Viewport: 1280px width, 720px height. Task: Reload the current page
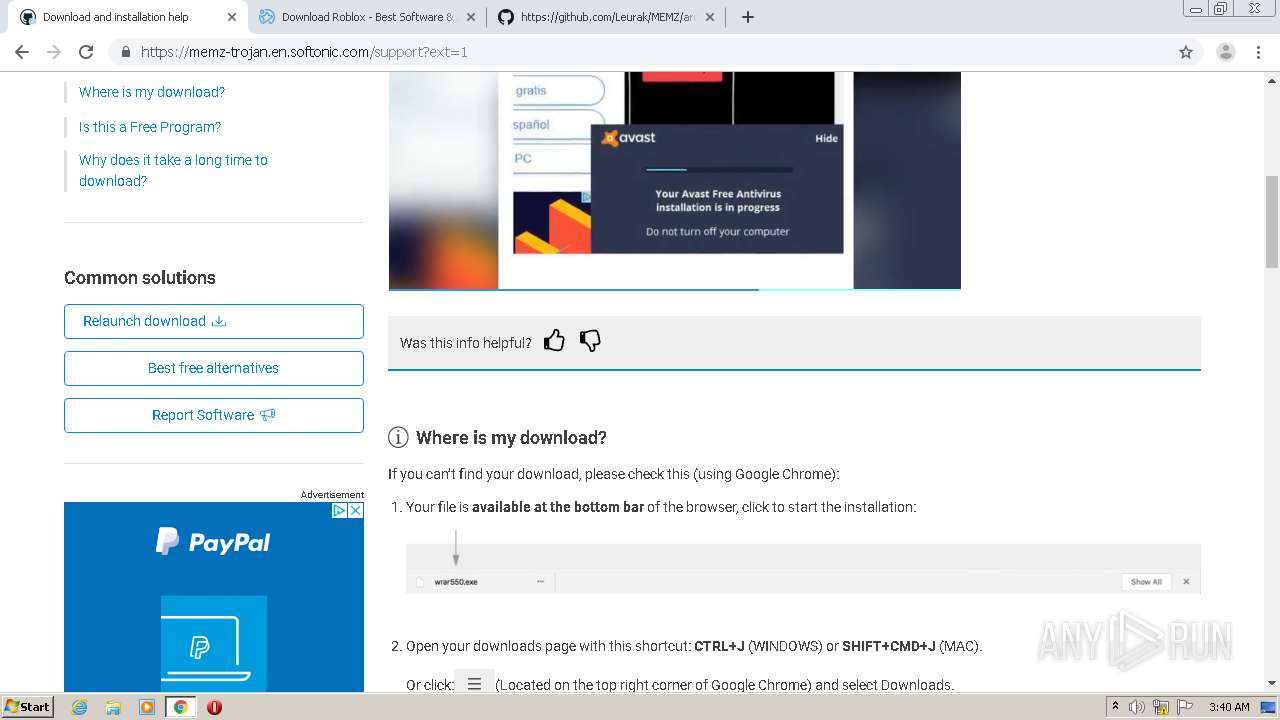point(86,52)
